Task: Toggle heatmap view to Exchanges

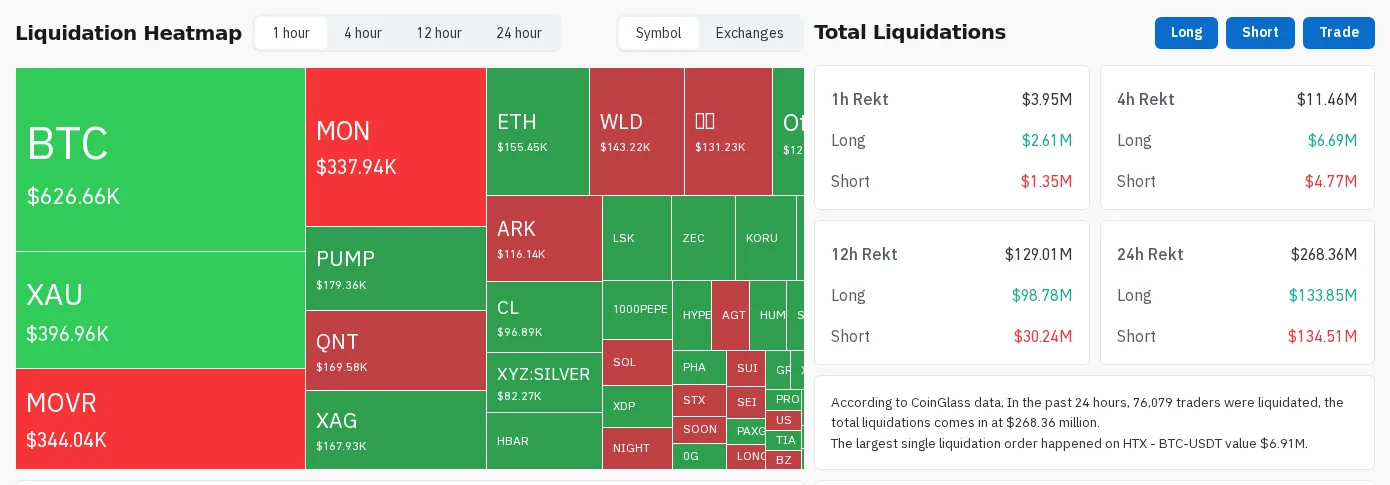Action: (x=750, y=33)
